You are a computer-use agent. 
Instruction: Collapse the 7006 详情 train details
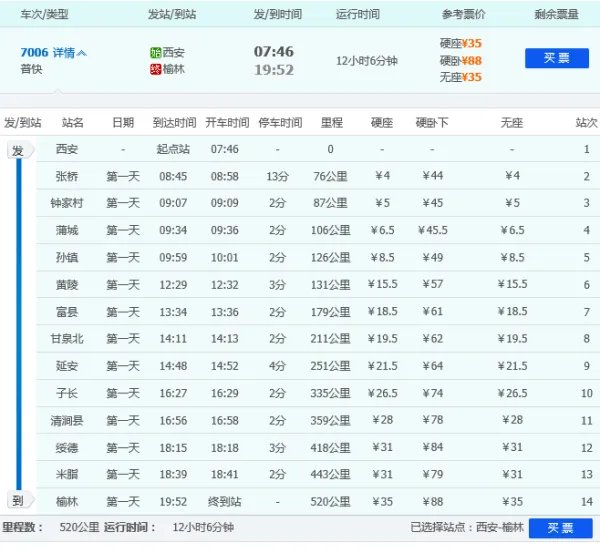click(x=54, y=52)
